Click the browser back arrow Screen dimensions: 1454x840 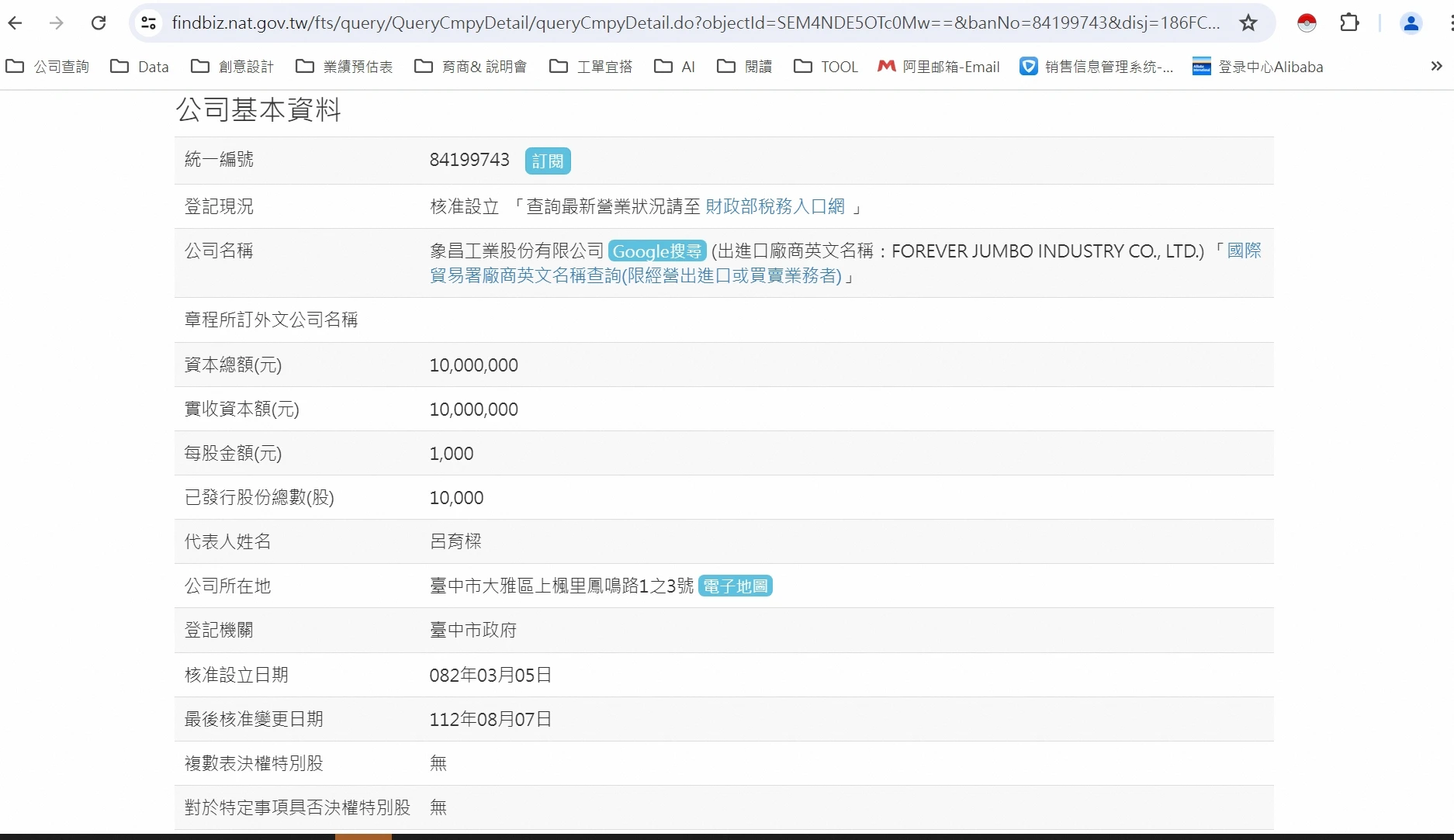tap(16, 23)
